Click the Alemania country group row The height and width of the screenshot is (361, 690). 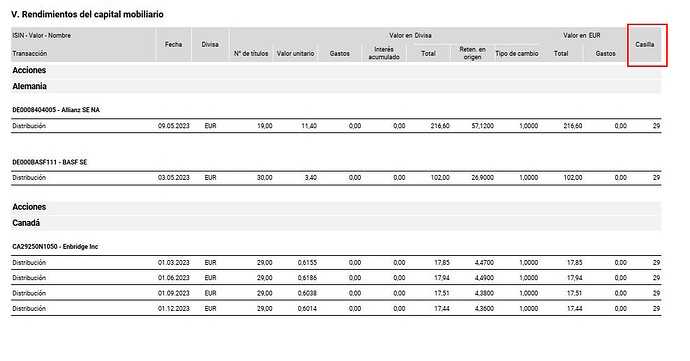336,86
